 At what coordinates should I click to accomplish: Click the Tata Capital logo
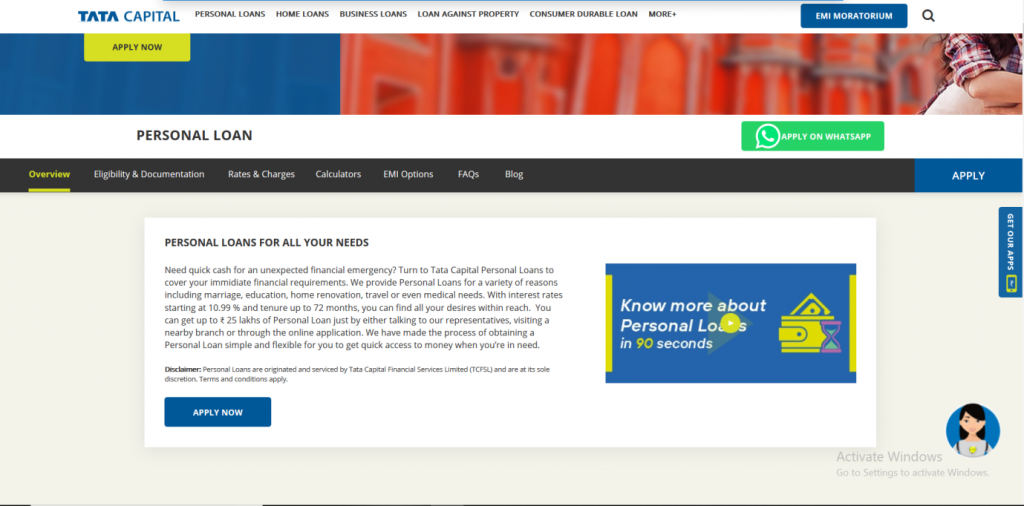tap(129, 16)
